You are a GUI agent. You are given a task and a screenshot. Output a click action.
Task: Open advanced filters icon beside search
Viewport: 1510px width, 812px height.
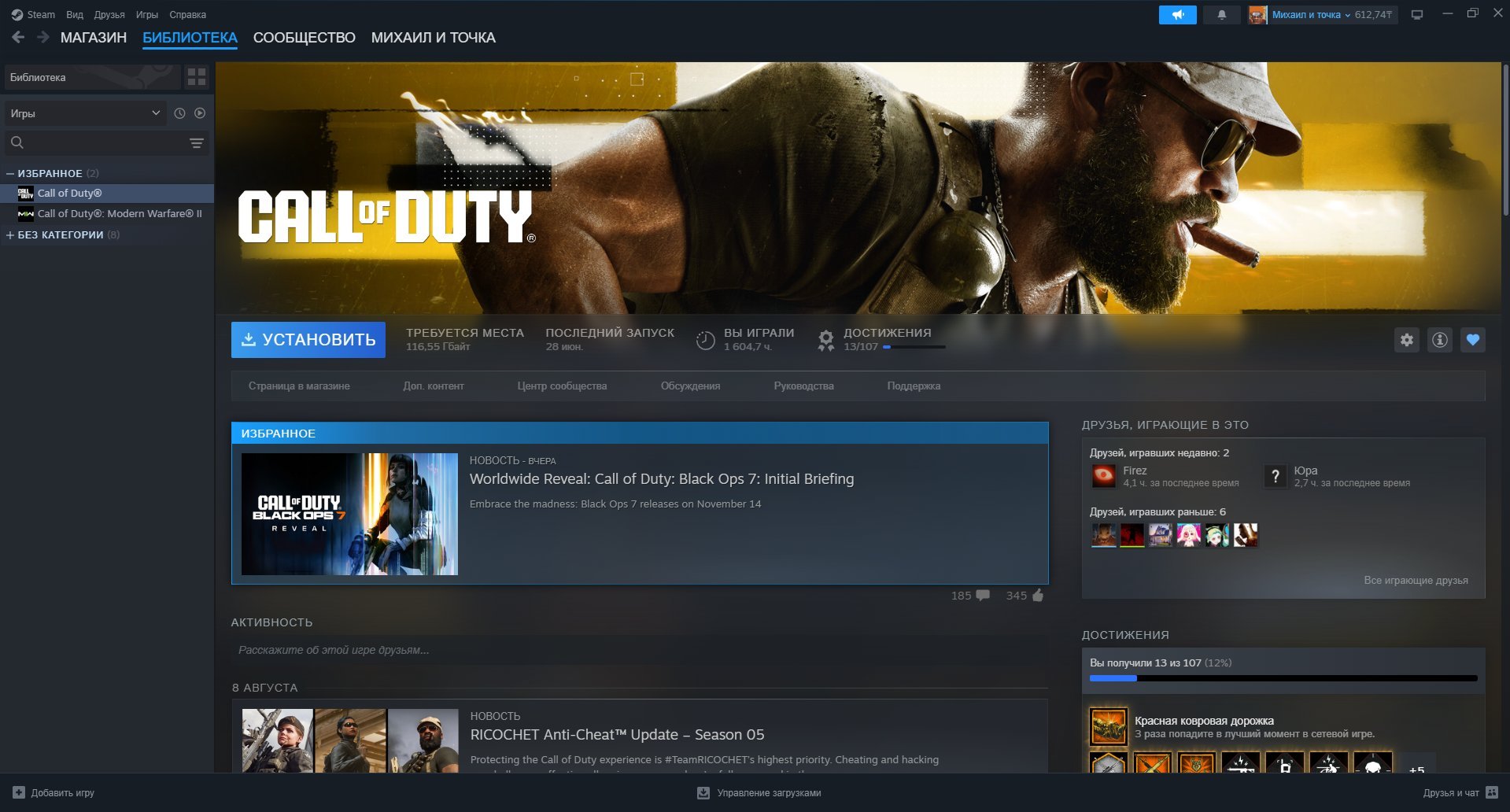197,142
